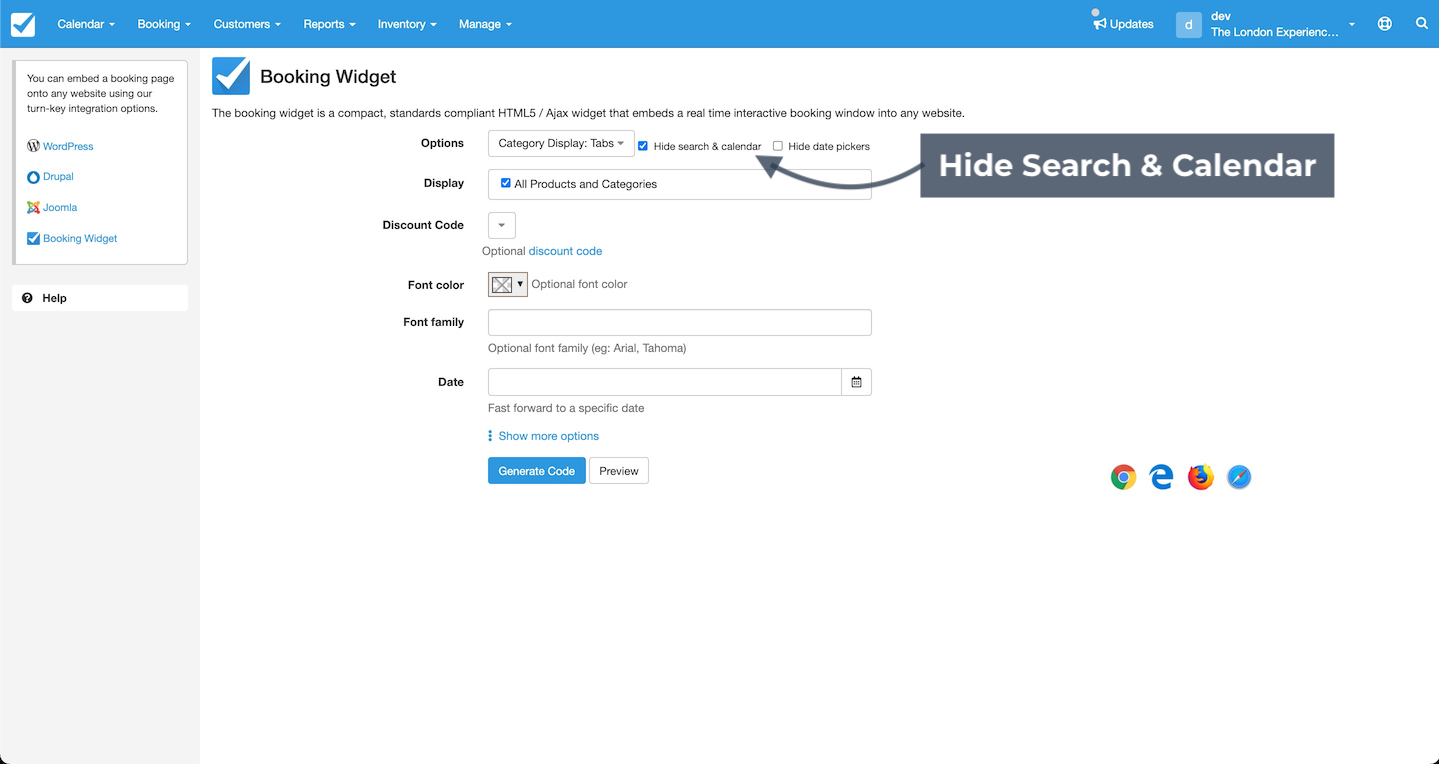Click the Date input field
The width and height of the screenshot is (1439, 764).
[665, 382]
